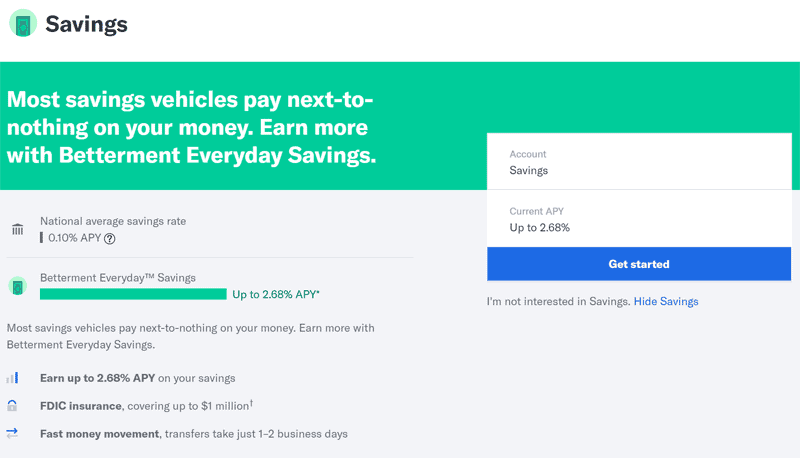Click the National average savings rate label
Image resolution: width=800 pixels, height=458 pixels.
click(x=113, y=221)
